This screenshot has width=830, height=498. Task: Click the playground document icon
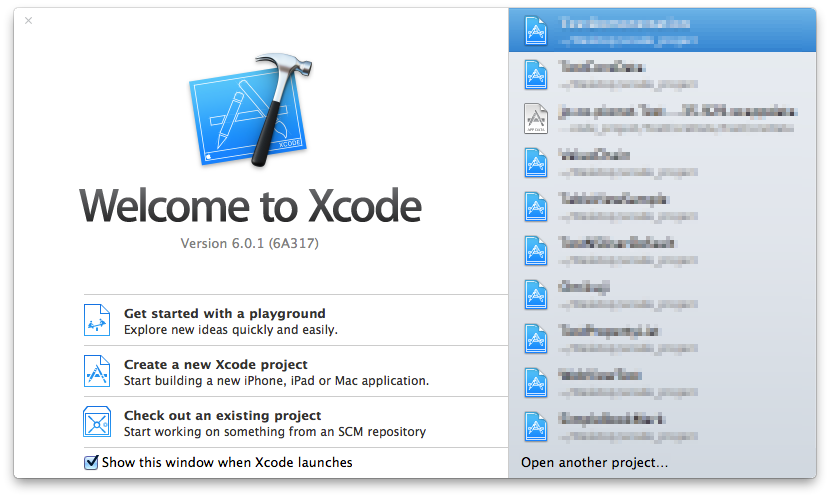pyautogui.click(x=97, y=320)
